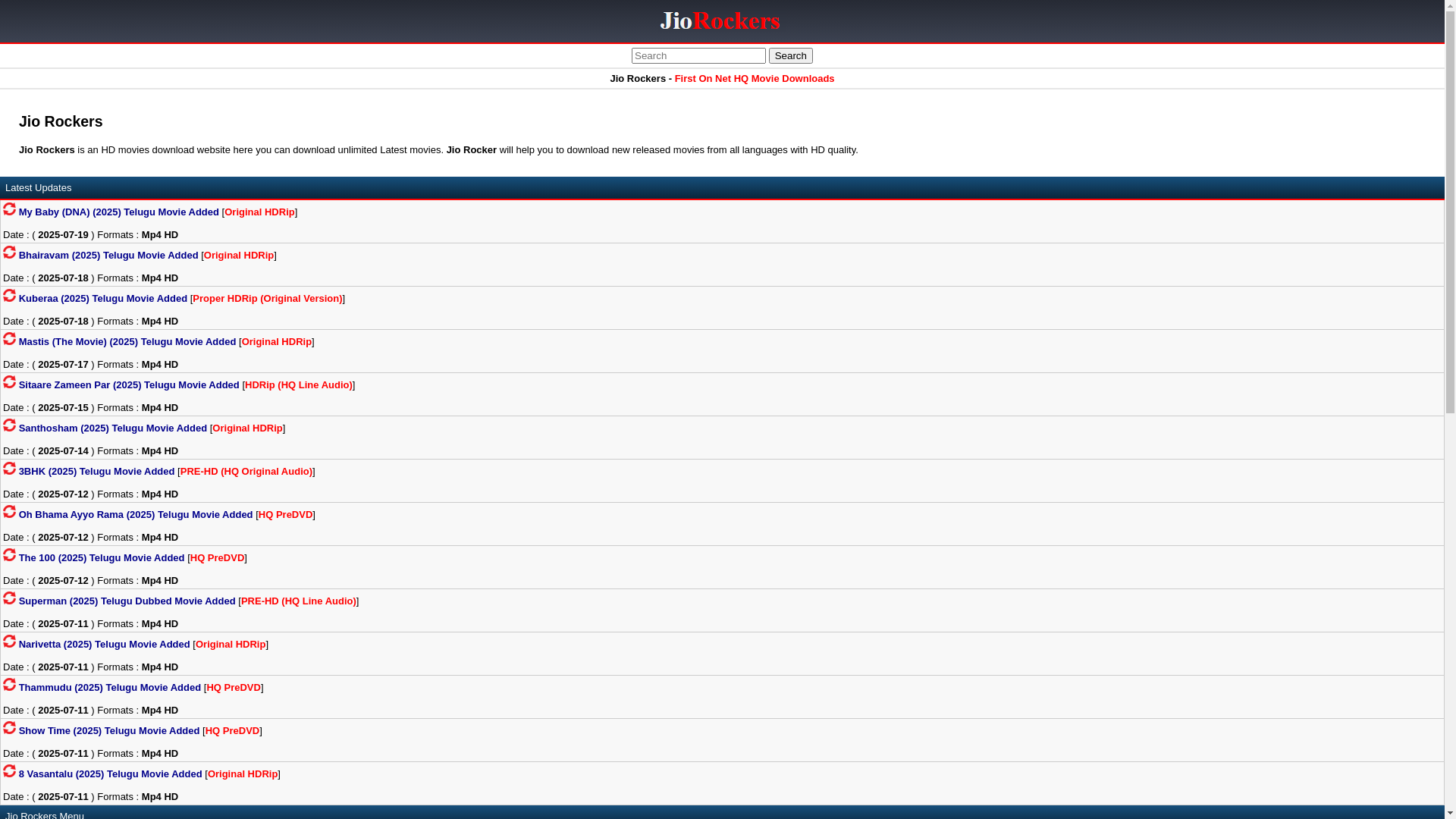The height and width of the screenshot is (819, 1456).
Task: Open Sitaare Zameen Par (2025) Telugu link
Action: coord(129,385)
